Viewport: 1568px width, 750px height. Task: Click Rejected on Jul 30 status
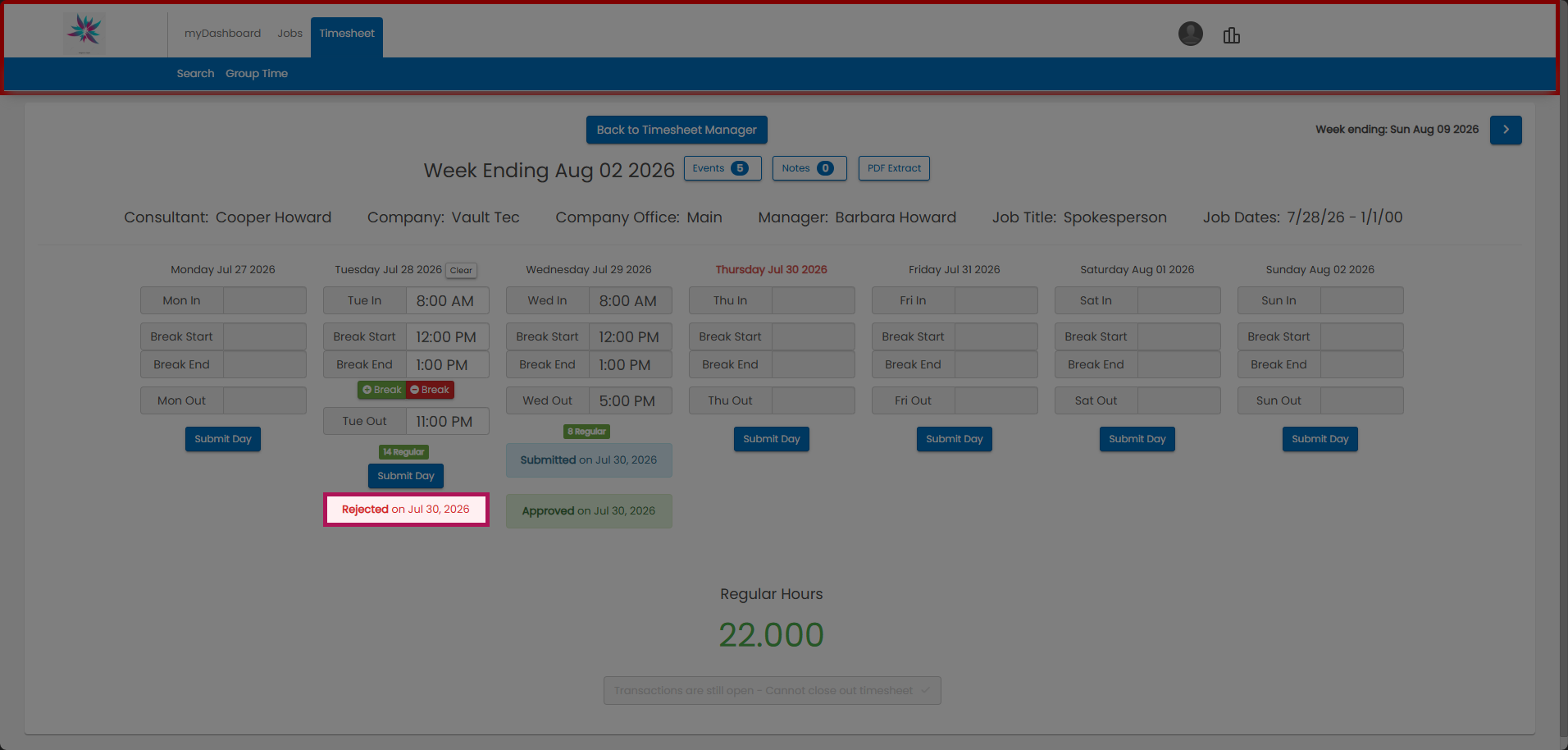[x=406, y=510]
